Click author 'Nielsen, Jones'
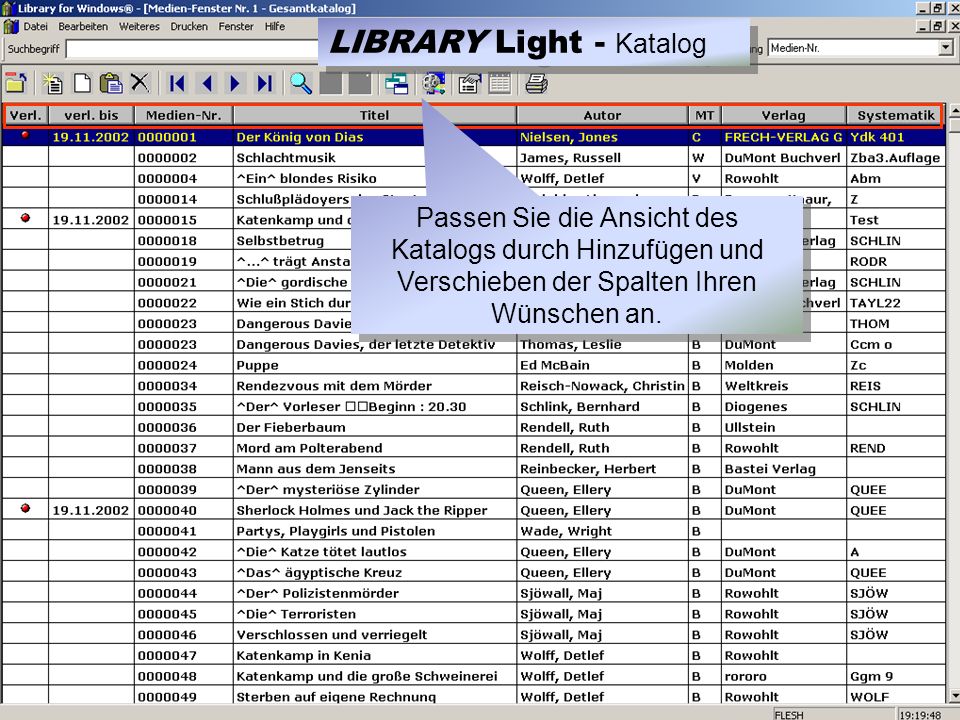Screen dimensions: 960x720 pos(569,137)
